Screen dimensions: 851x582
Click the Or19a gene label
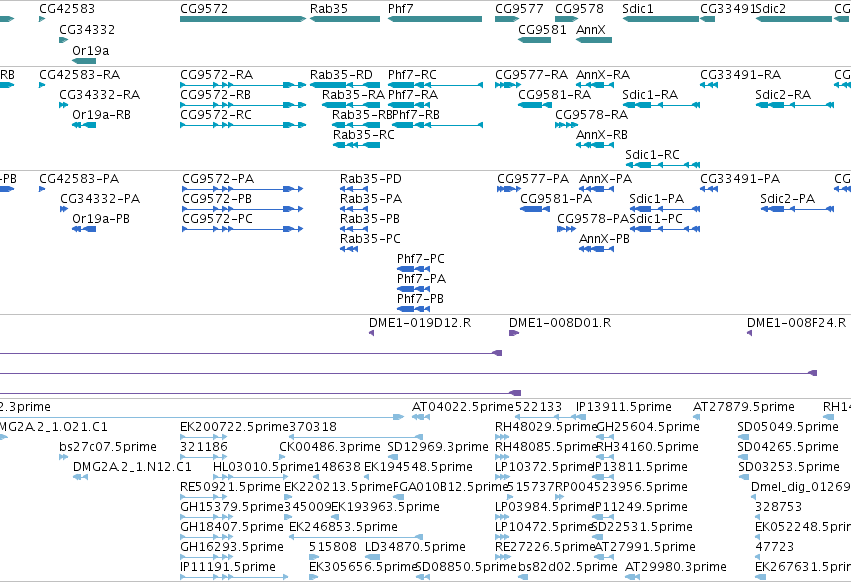91,50
